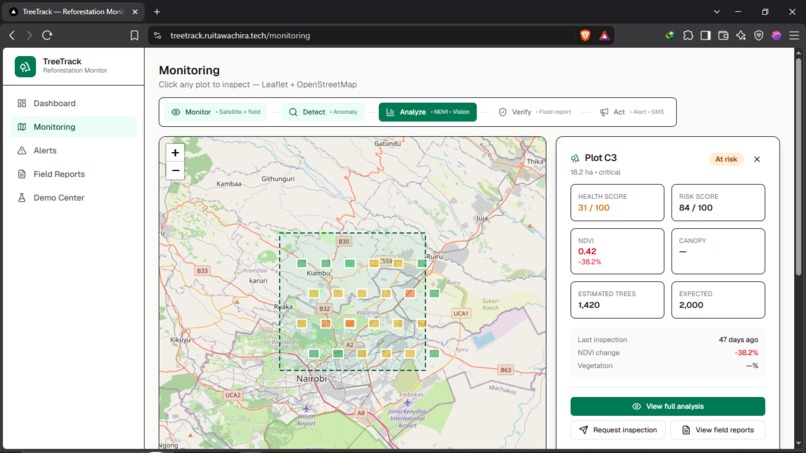
Task: Click Request inspection button
Action: (x=618, y=430)
